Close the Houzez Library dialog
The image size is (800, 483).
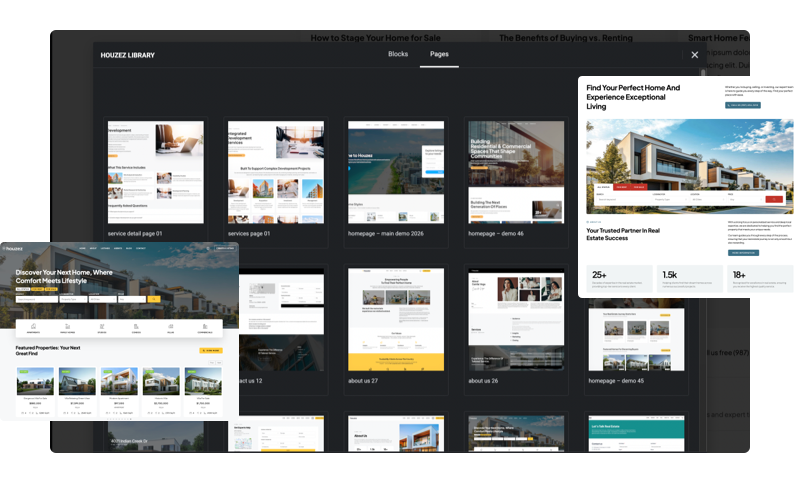(694, 55)
